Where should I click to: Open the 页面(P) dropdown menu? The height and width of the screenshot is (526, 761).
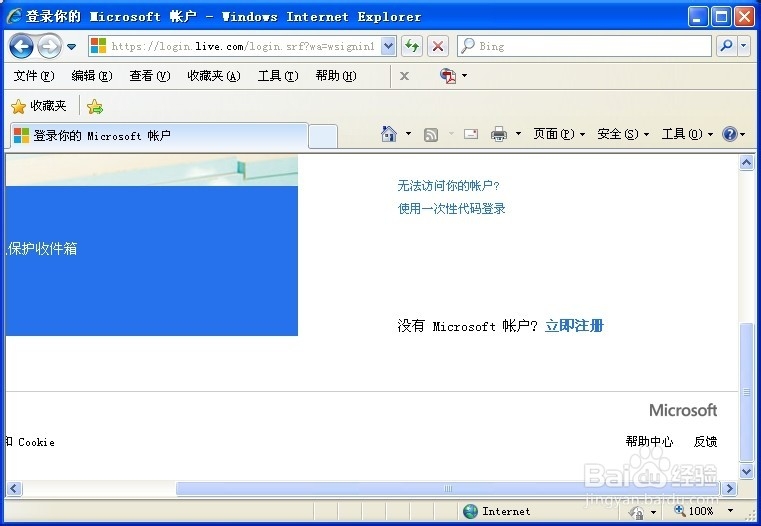click(x=559, y=134)
